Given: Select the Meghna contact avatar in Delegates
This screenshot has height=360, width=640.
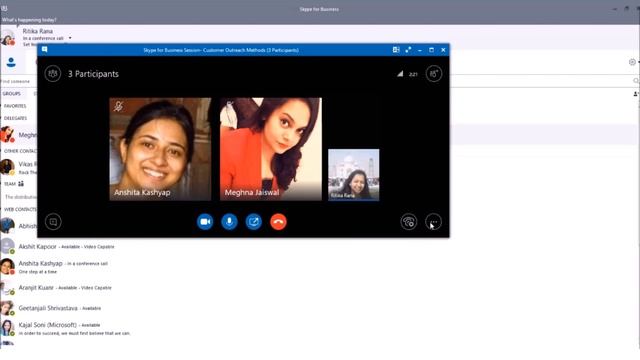Looking at the screenshot, I should (x=7, y=135).
